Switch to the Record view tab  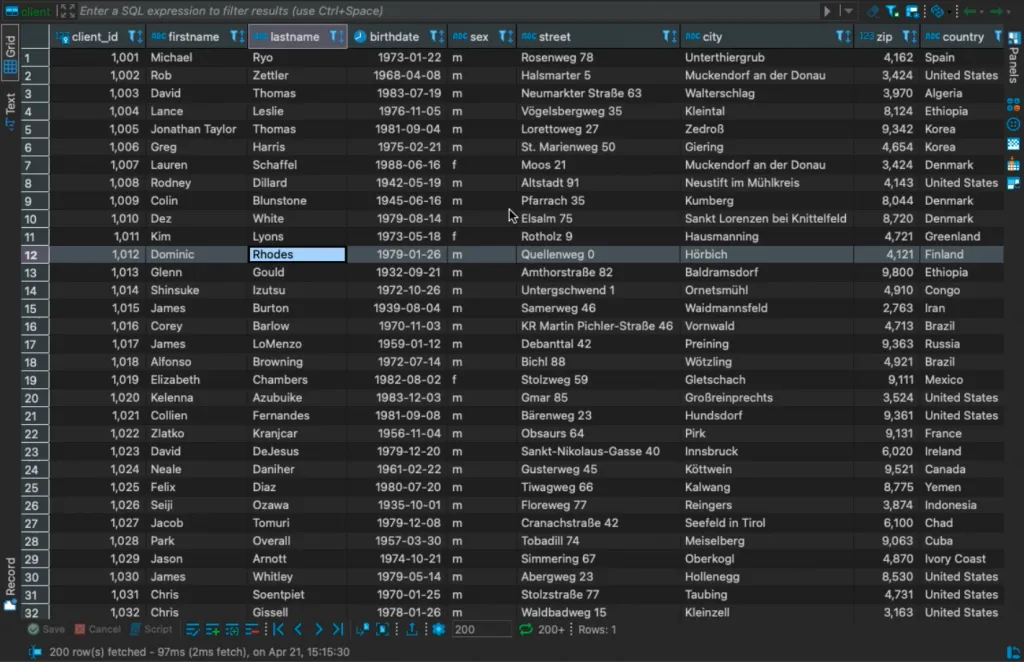[x=8, y=577]
